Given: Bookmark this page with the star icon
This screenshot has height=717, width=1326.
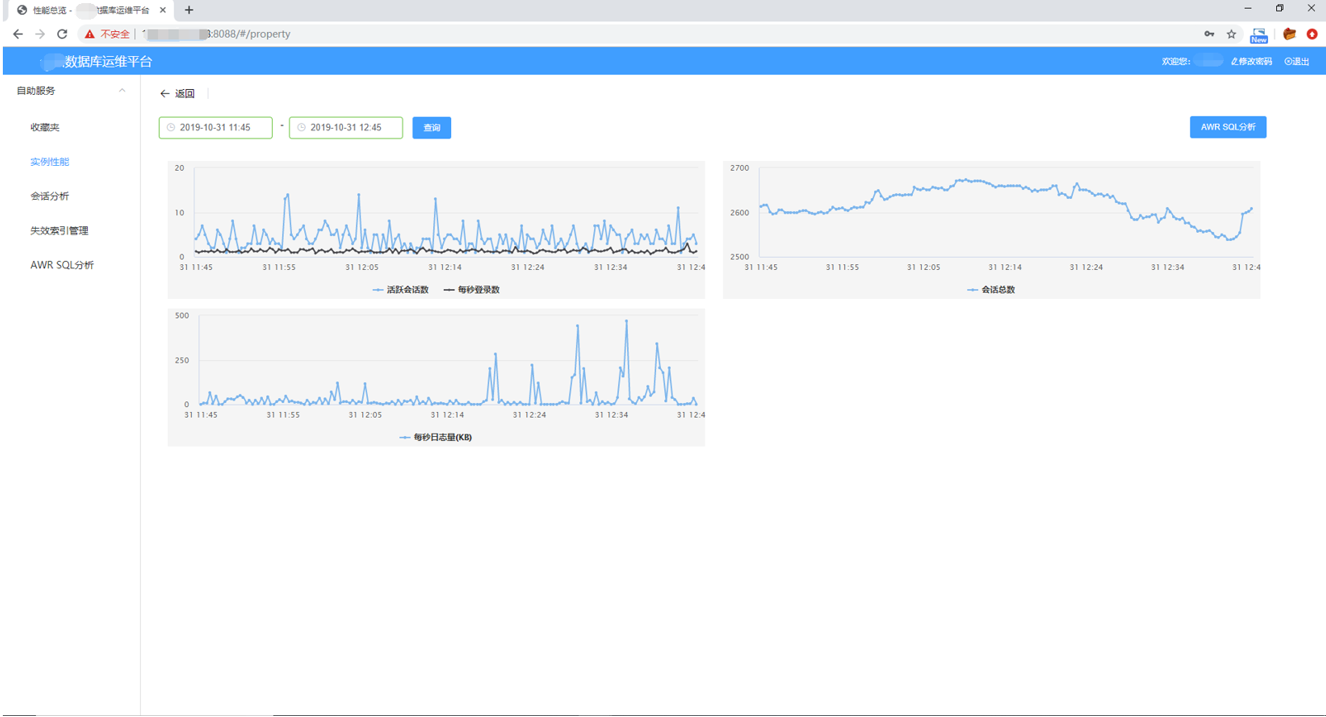Looking at the screenshot, I should 1231,34.
